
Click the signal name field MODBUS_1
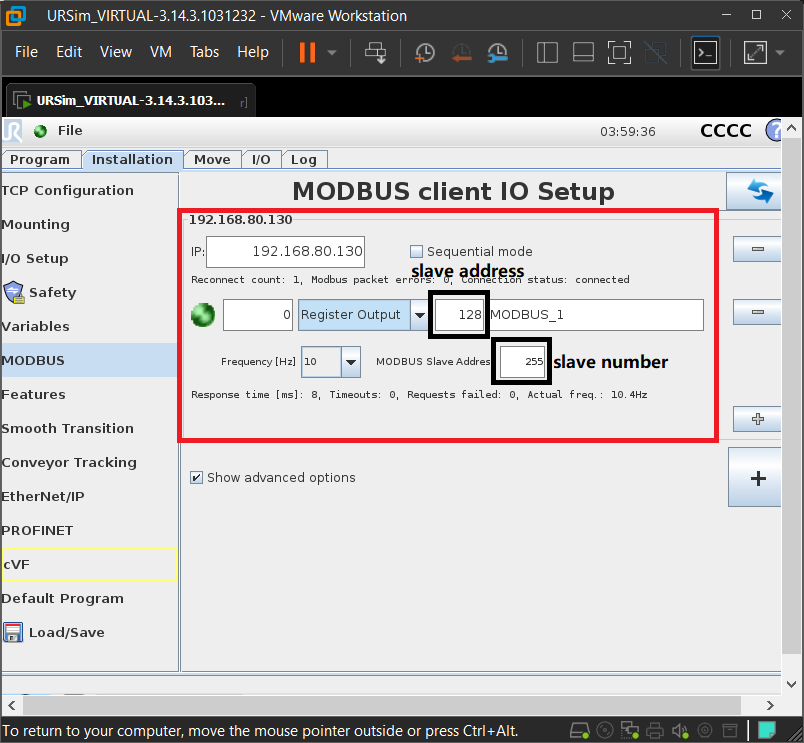click(x=596, y=315)
